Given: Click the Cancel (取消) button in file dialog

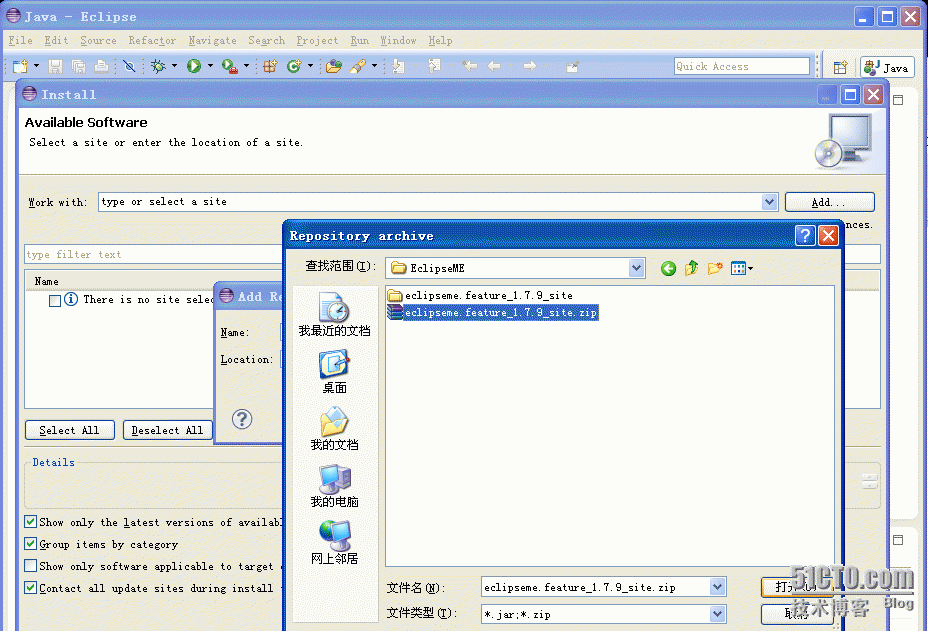Looking at the screenshot, I should coord(797,614).
